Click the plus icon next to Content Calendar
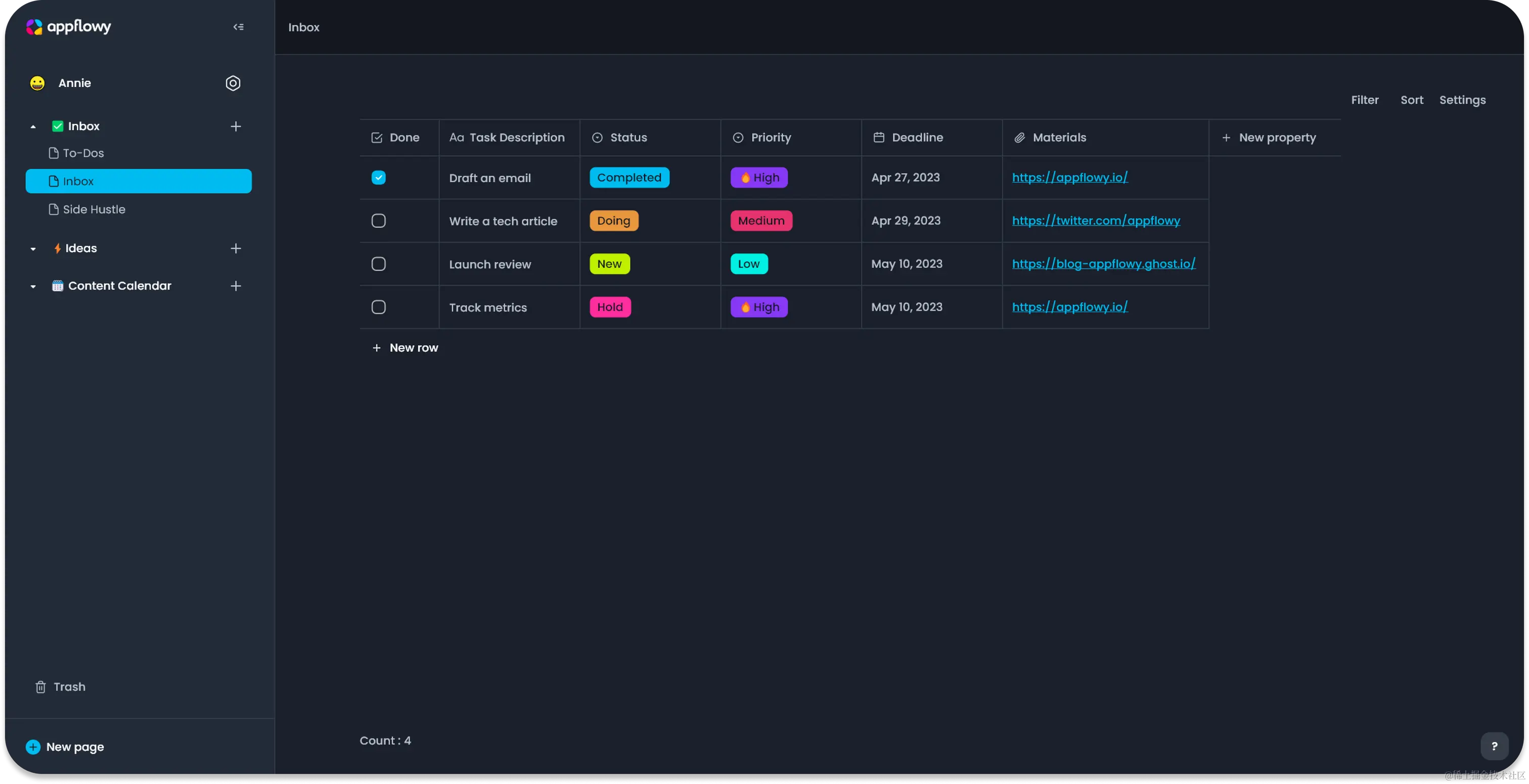1529x784 pixels. click(x=236, y=286)
